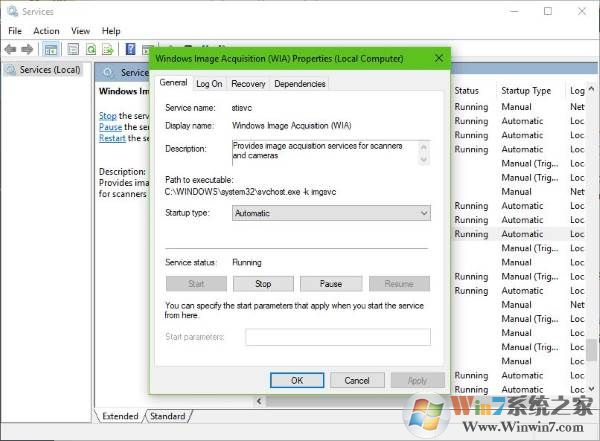Click the blue Help toolbar icon
Screen dimensions: 600x441
pos(131,49)
